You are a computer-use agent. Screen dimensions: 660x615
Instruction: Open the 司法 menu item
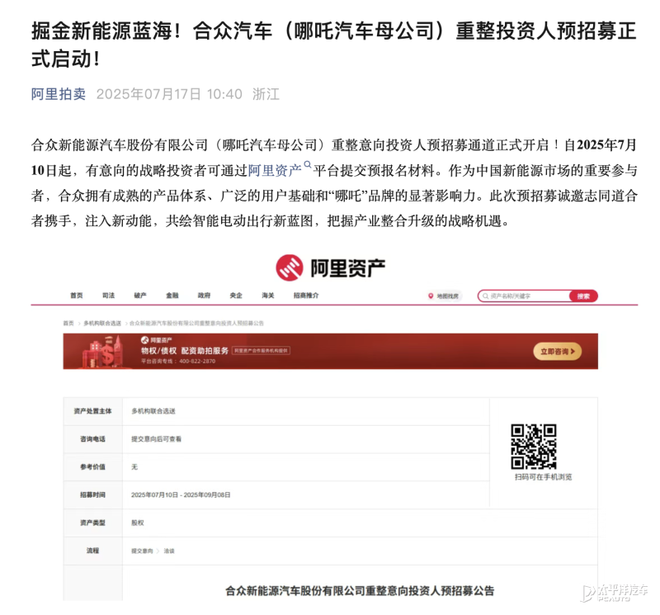pyautogui.click(x=109, y=296)
